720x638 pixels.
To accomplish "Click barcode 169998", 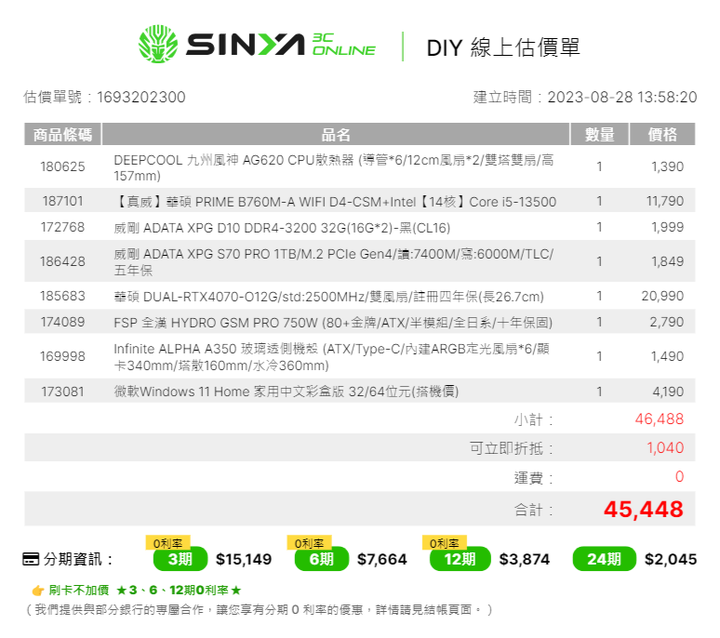I will 63,357.
